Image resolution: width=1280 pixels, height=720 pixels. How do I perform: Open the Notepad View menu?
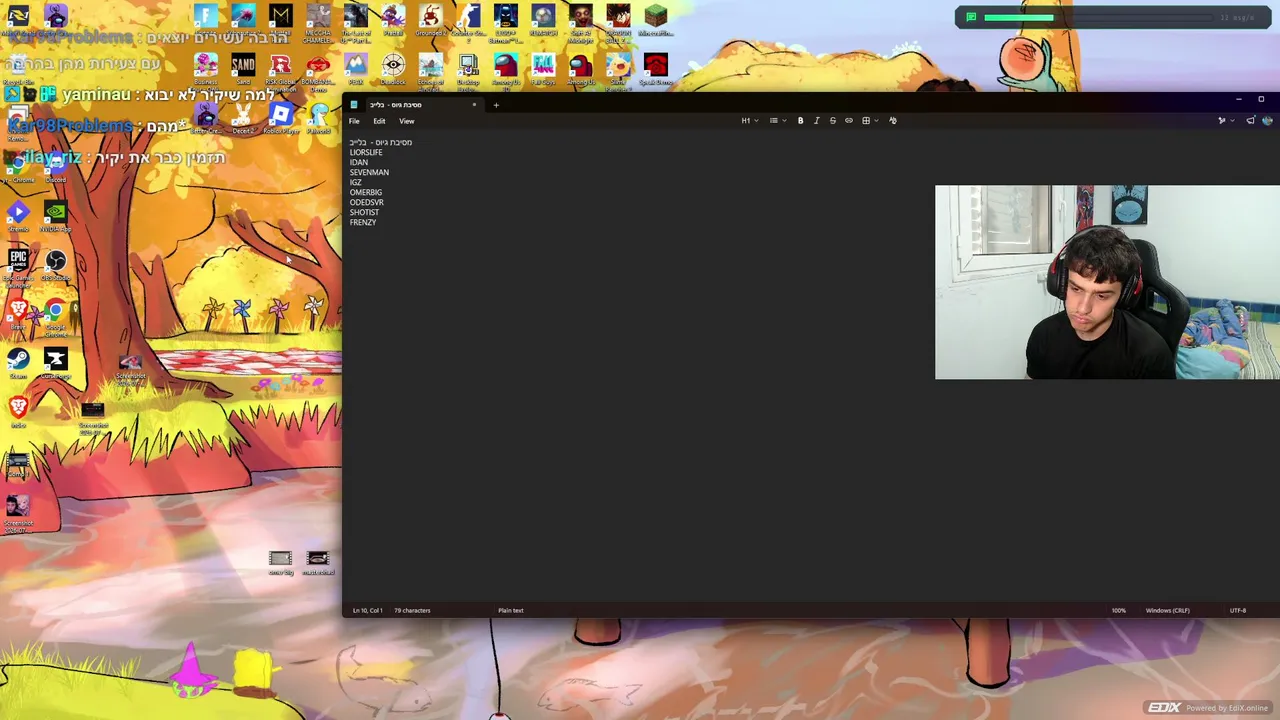click(x=406, y=121)
